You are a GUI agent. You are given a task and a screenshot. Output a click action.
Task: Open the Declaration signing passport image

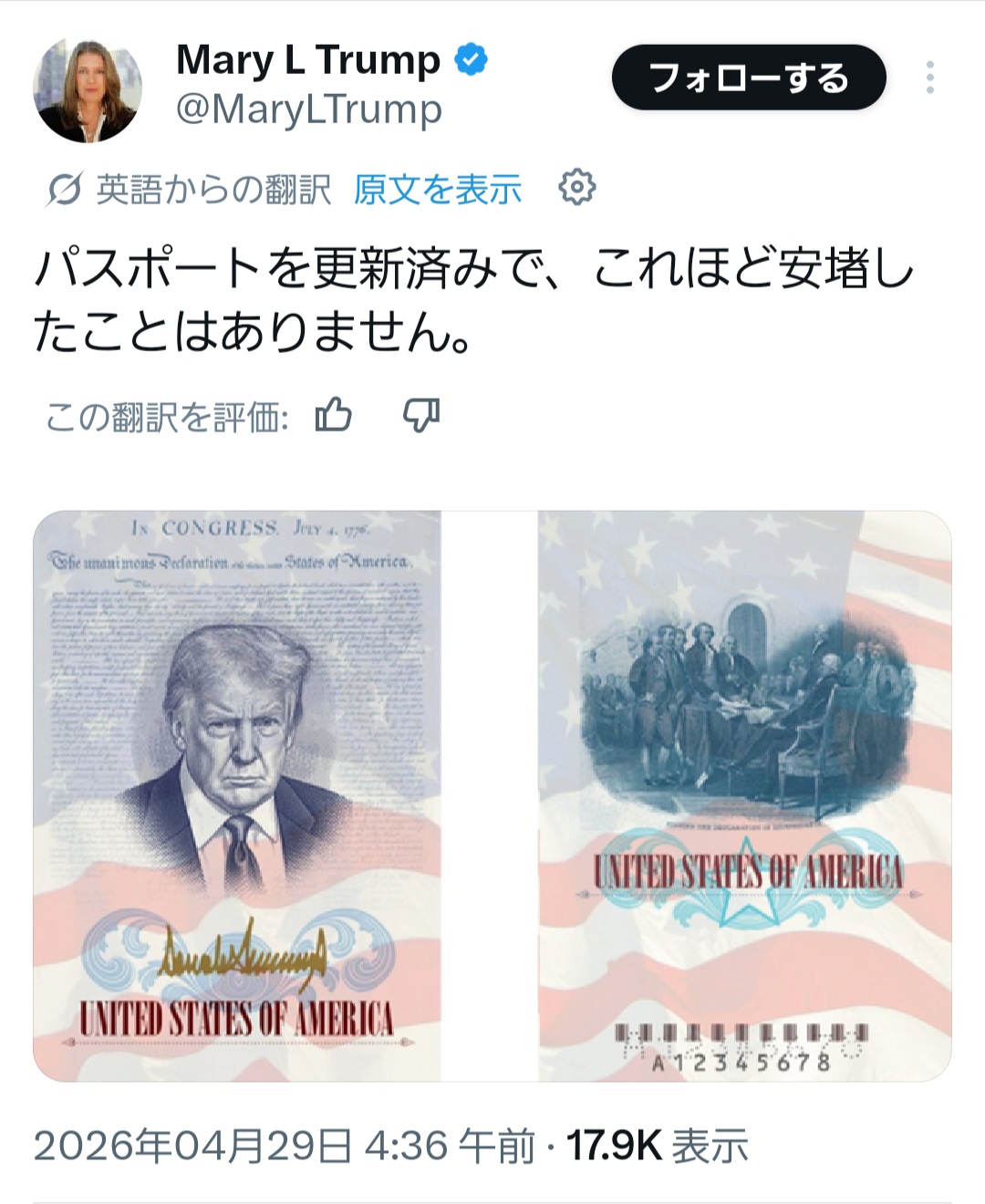(745, 796)
